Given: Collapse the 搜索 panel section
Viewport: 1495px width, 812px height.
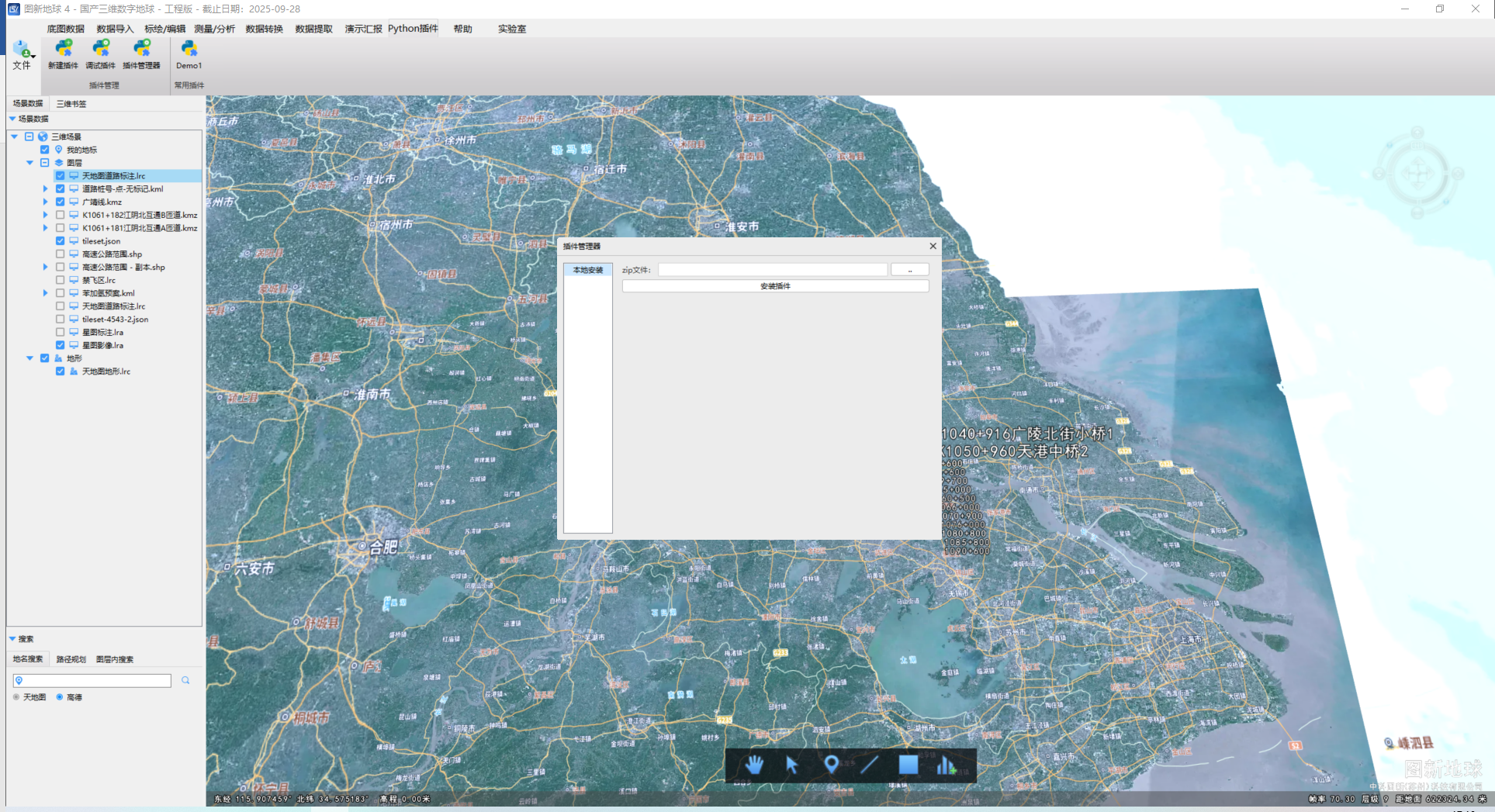Looking at the screenshot, I should [x=12, y=639].
